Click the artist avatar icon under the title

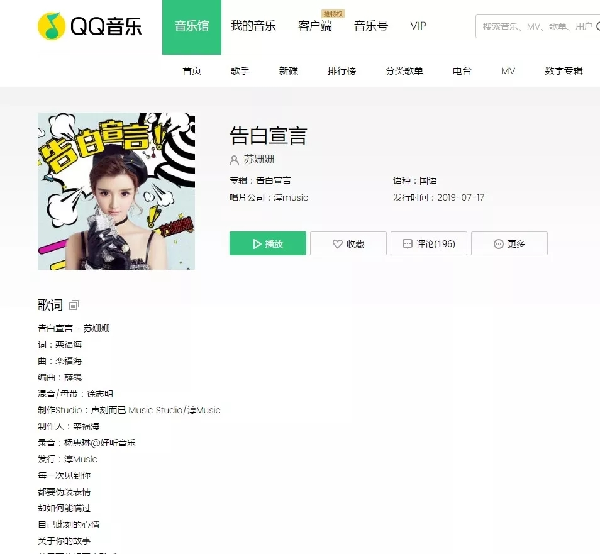coord(234,160)
